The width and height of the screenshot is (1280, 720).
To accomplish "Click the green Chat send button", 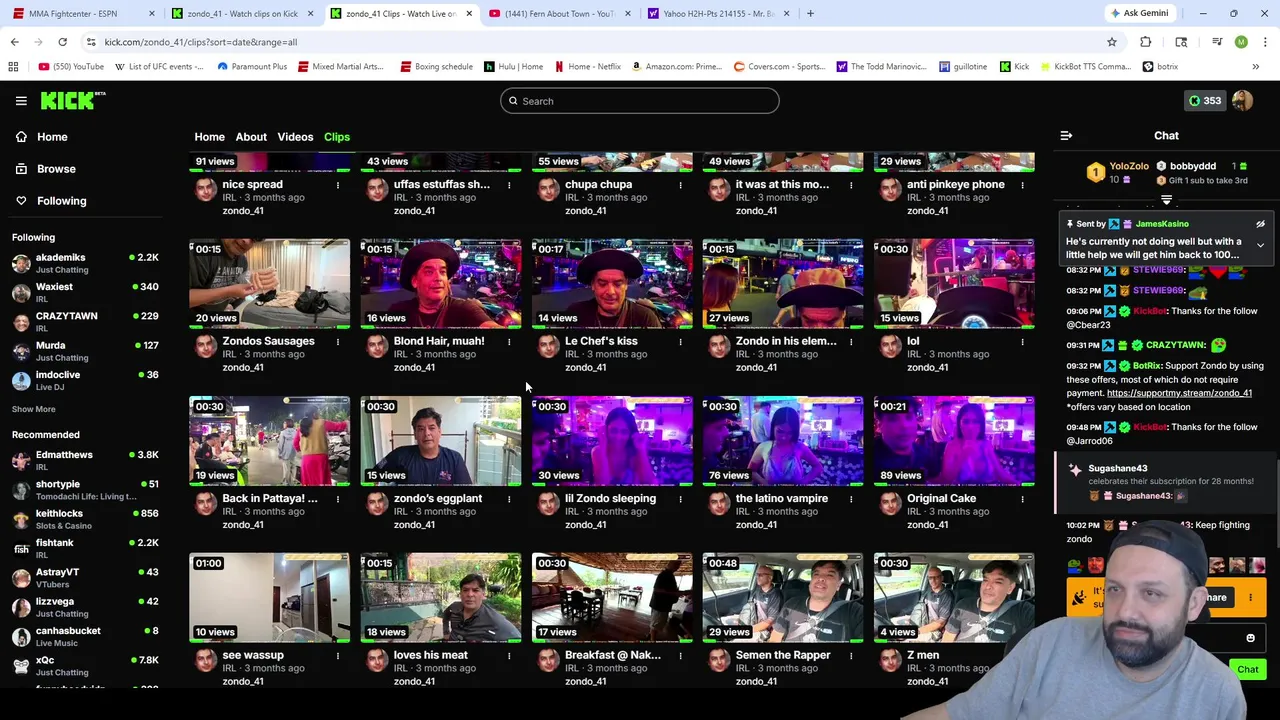I will pyautogui.click(x=1247, y=670).
